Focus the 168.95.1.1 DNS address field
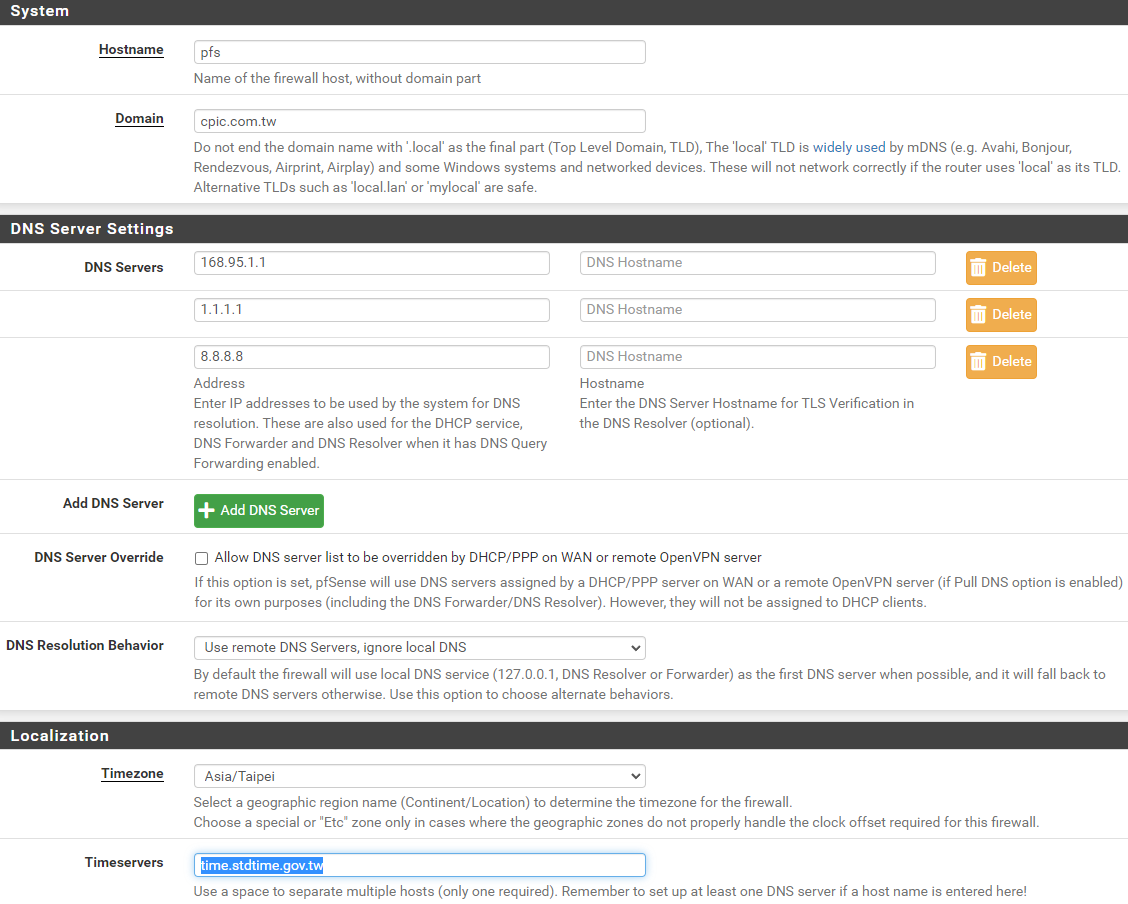 pos(371,263)
